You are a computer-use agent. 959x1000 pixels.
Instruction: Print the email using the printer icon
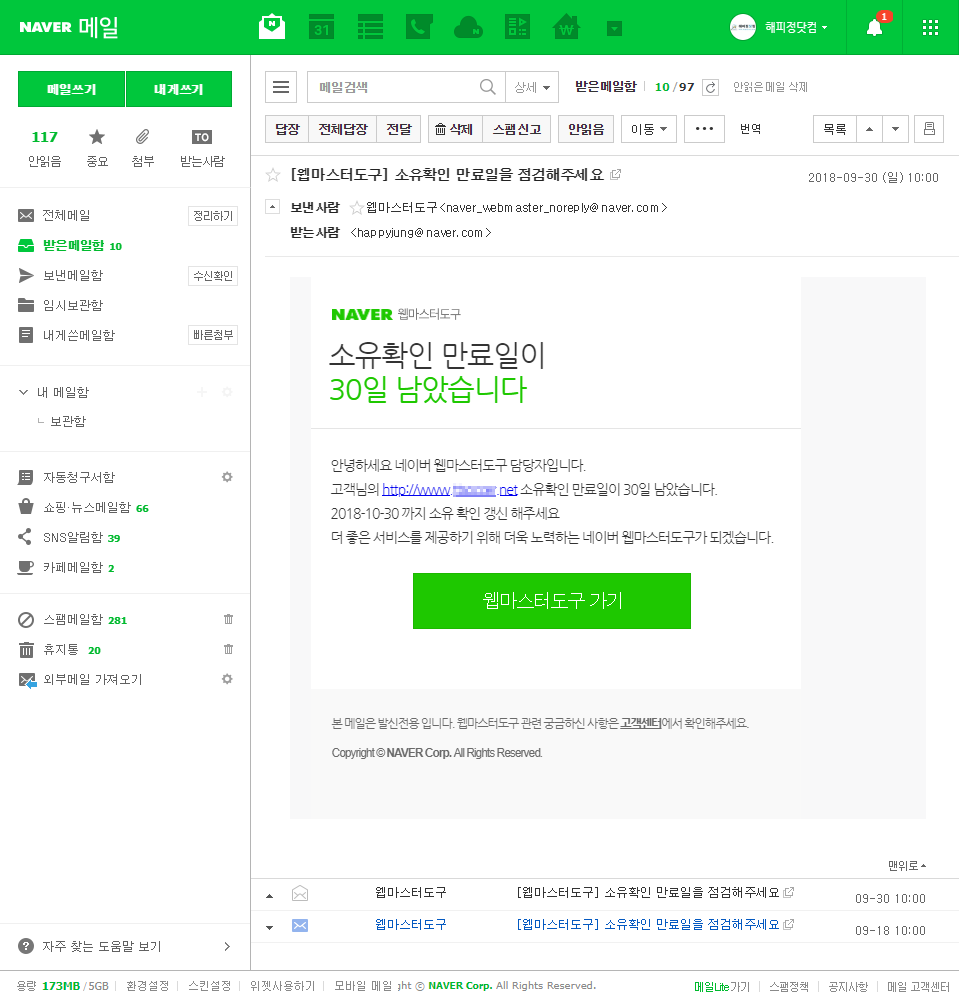tap(929, 129)
